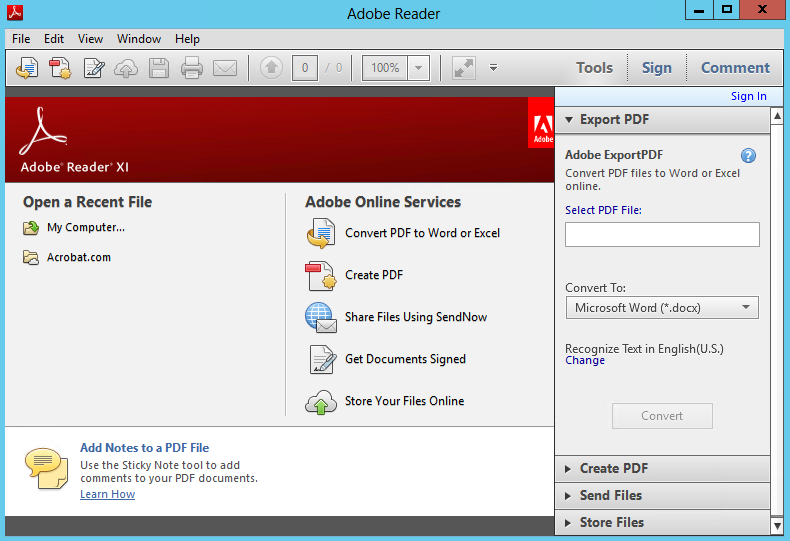Expand the Send Files panel section
The image size is (790, 541).
pos(662,496)
